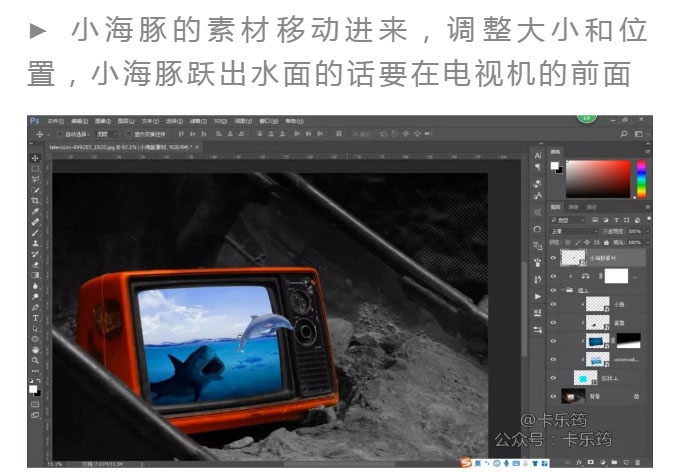Open the Character panel icon

pyautogui.click(x=538, y=155)
